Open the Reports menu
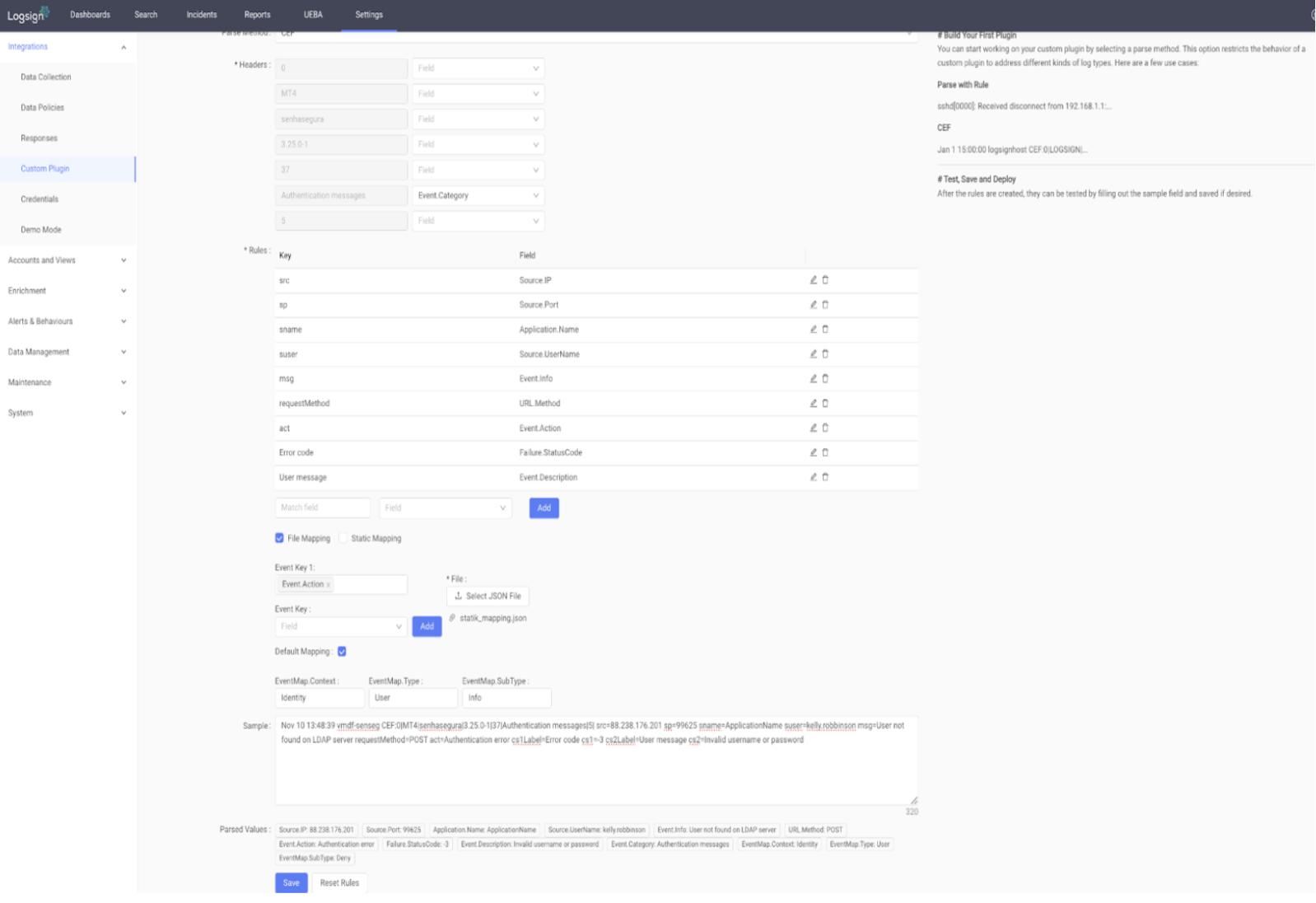Viewport: 1316px width, 903px height. pyautogui.click(x=257, y=15)
